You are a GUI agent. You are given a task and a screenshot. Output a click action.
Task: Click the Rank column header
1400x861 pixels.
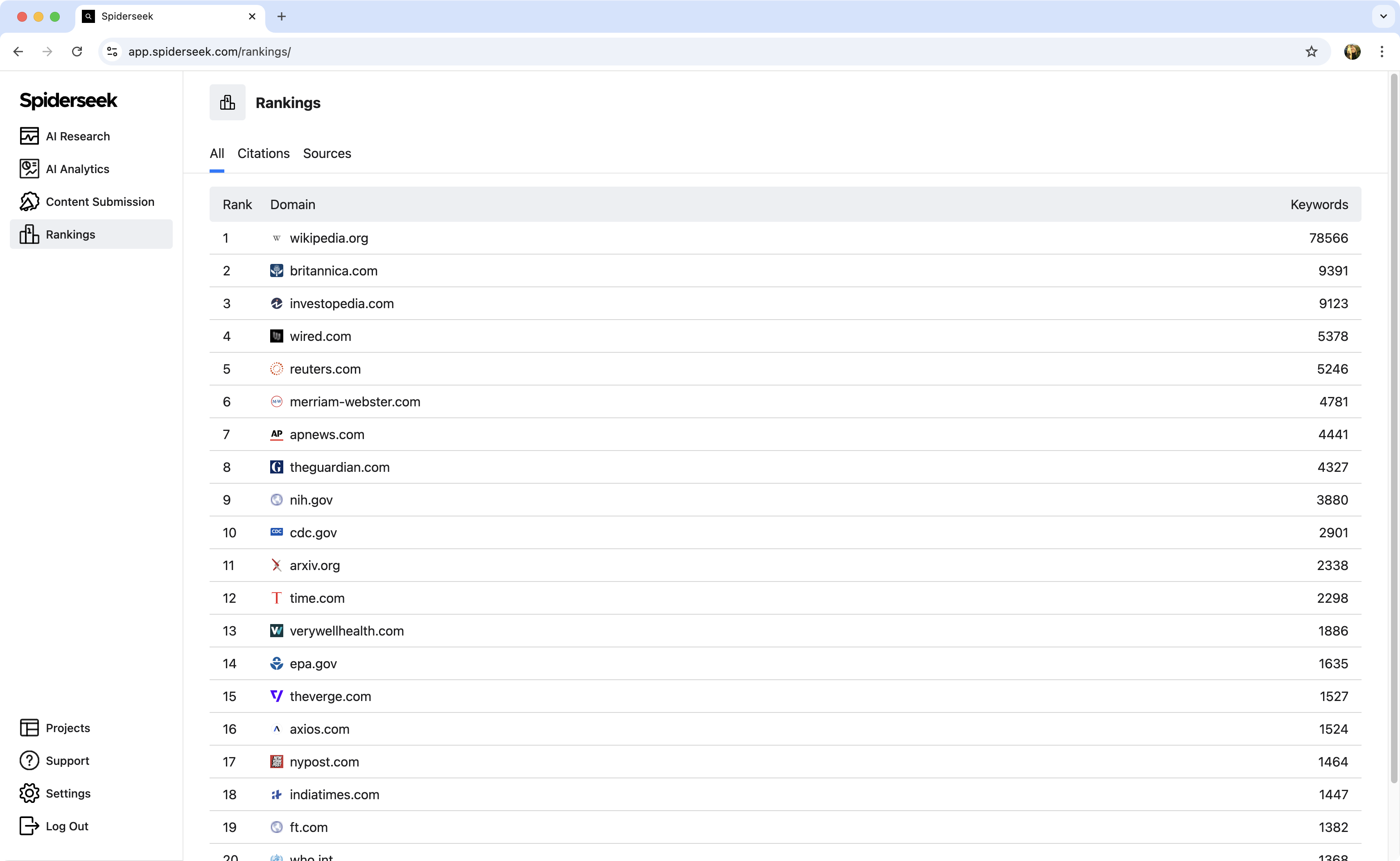click(237, 205)
